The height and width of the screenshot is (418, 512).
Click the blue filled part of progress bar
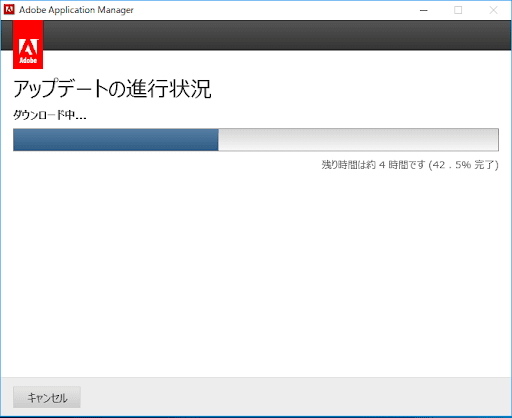[116, 140]
